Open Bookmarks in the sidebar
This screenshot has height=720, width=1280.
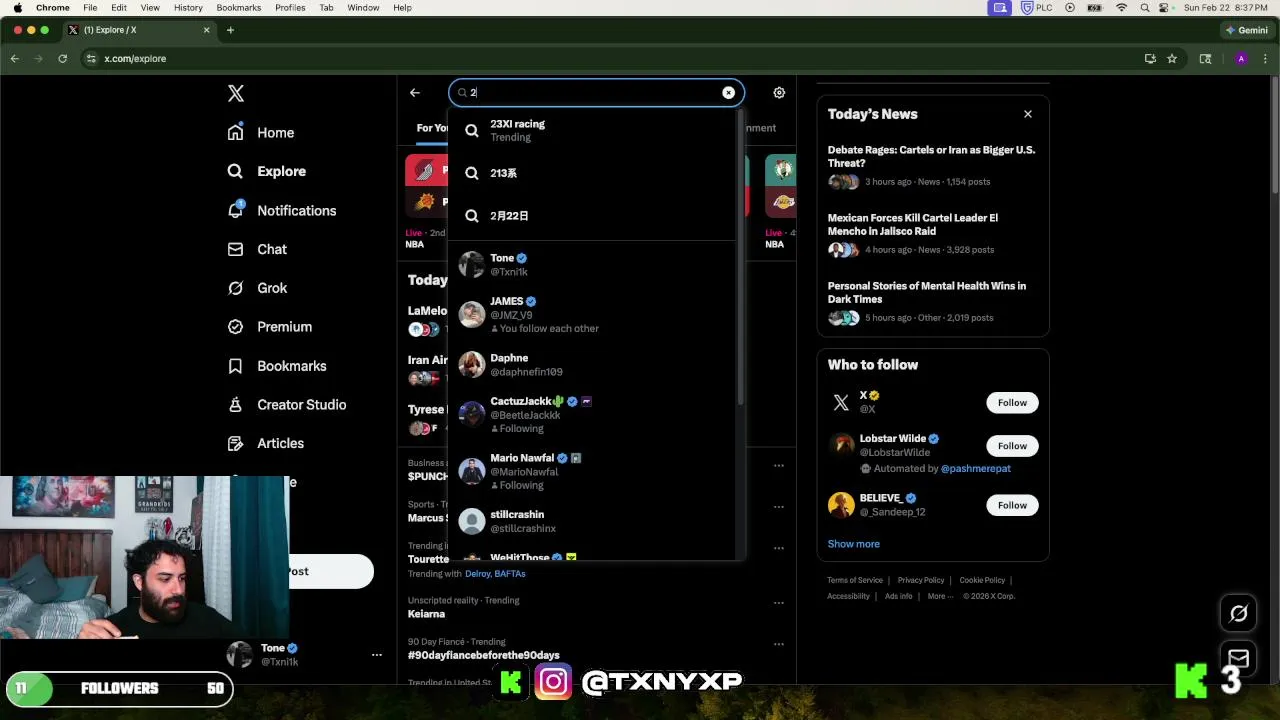point(277,366)
